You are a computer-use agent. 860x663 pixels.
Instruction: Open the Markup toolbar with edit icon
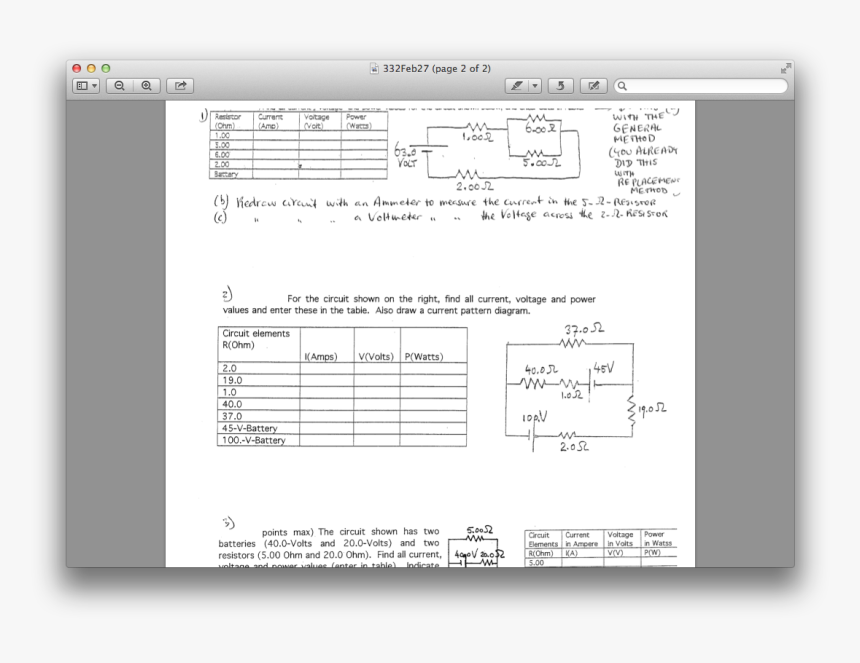[x=592, y=86]
